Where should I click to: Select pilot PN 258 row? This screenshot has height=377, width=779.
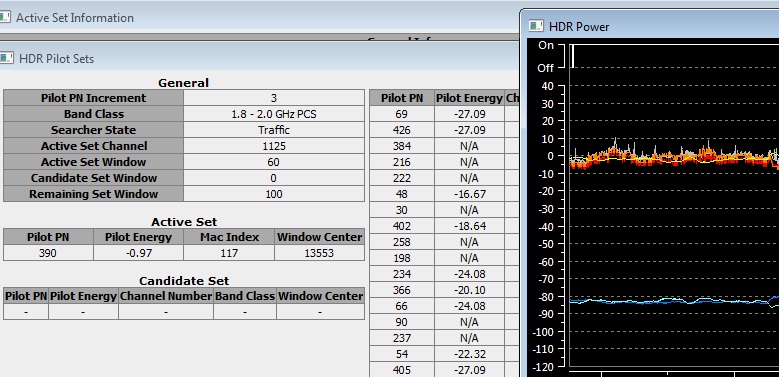[x=444, y=242]
